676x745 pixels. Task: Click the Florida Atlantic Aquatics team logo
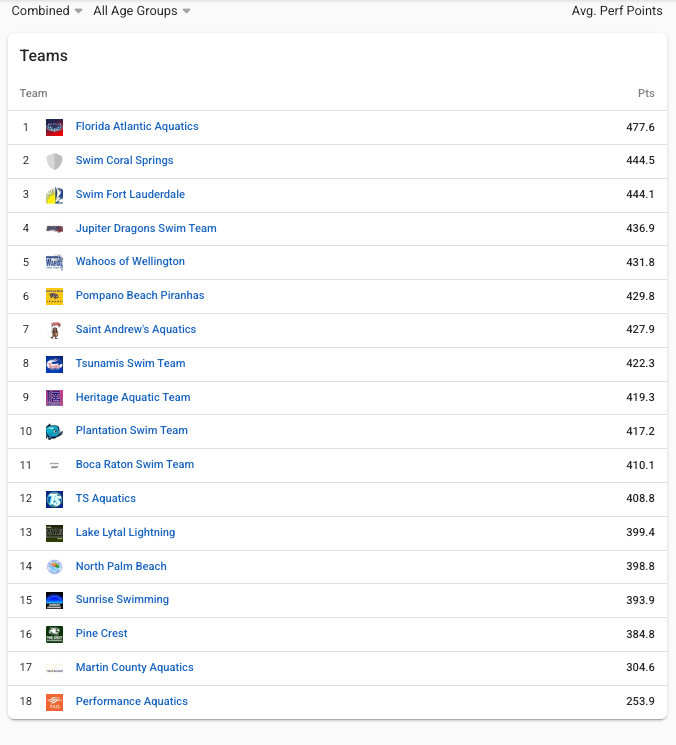pos(54,127)
